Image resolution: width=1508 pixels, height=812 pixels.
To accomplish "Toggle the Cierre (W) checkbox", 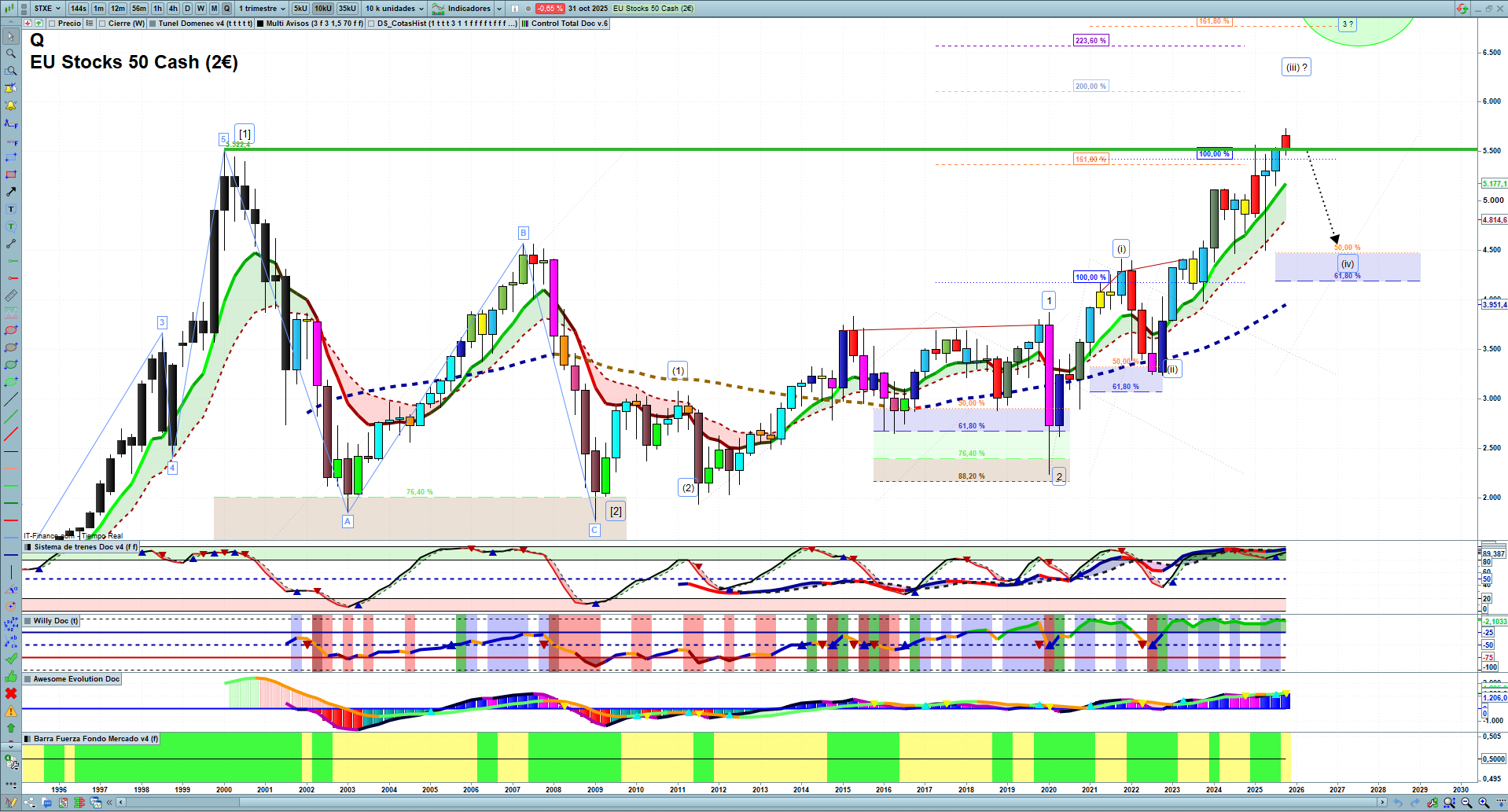I will pos(102,24).
